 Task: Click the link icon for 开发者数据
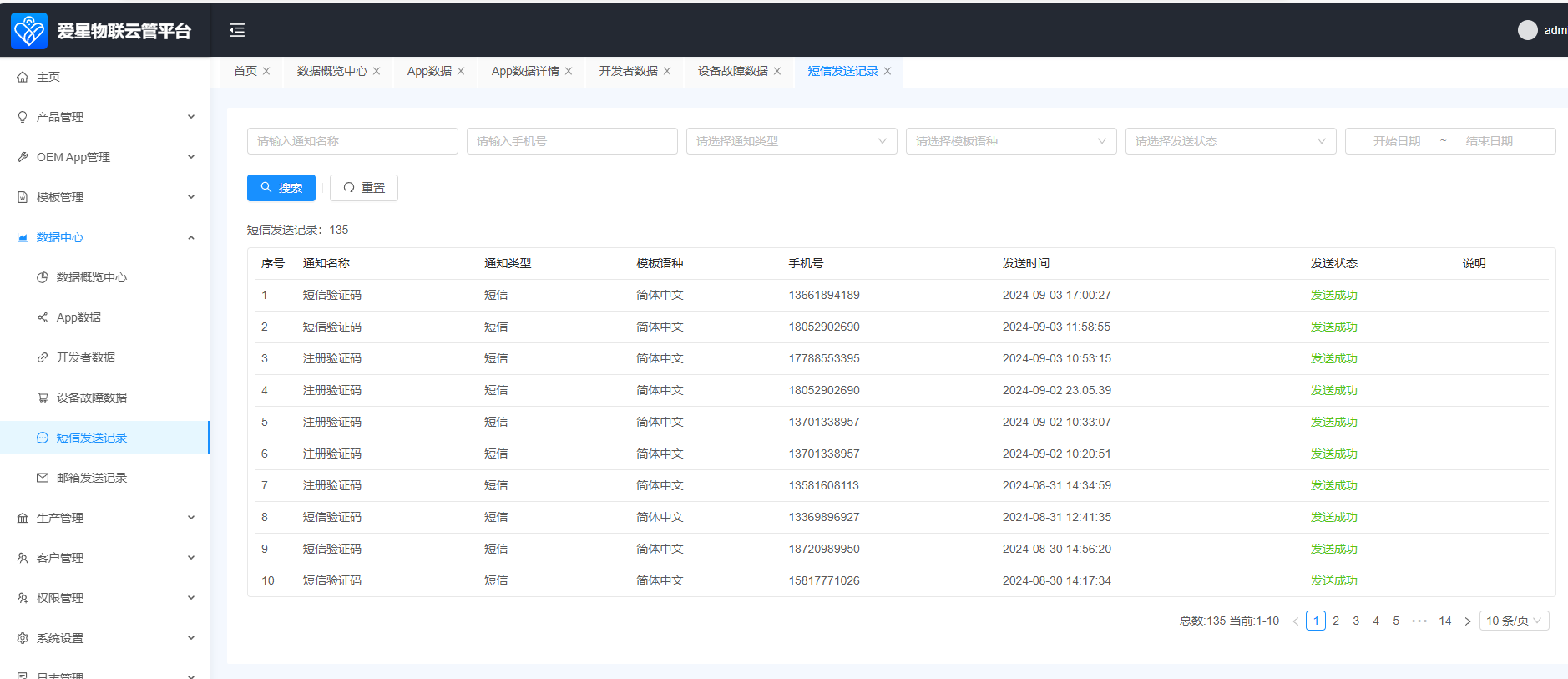pos(43,357)
